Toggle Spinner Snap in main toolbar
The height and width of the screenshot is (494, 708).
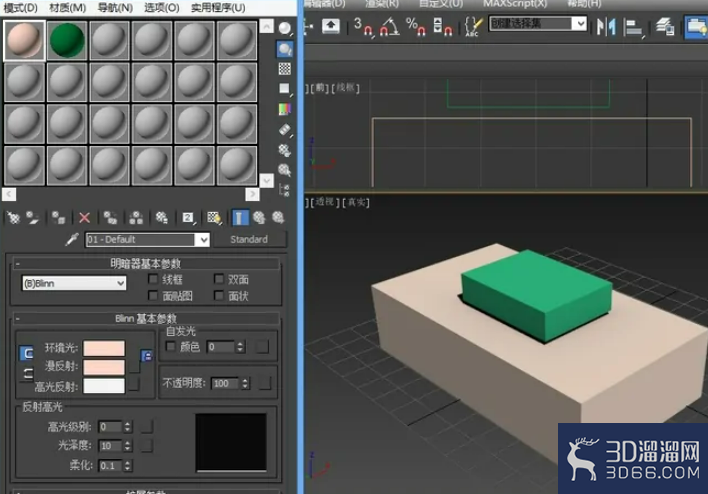pos(442,27)
